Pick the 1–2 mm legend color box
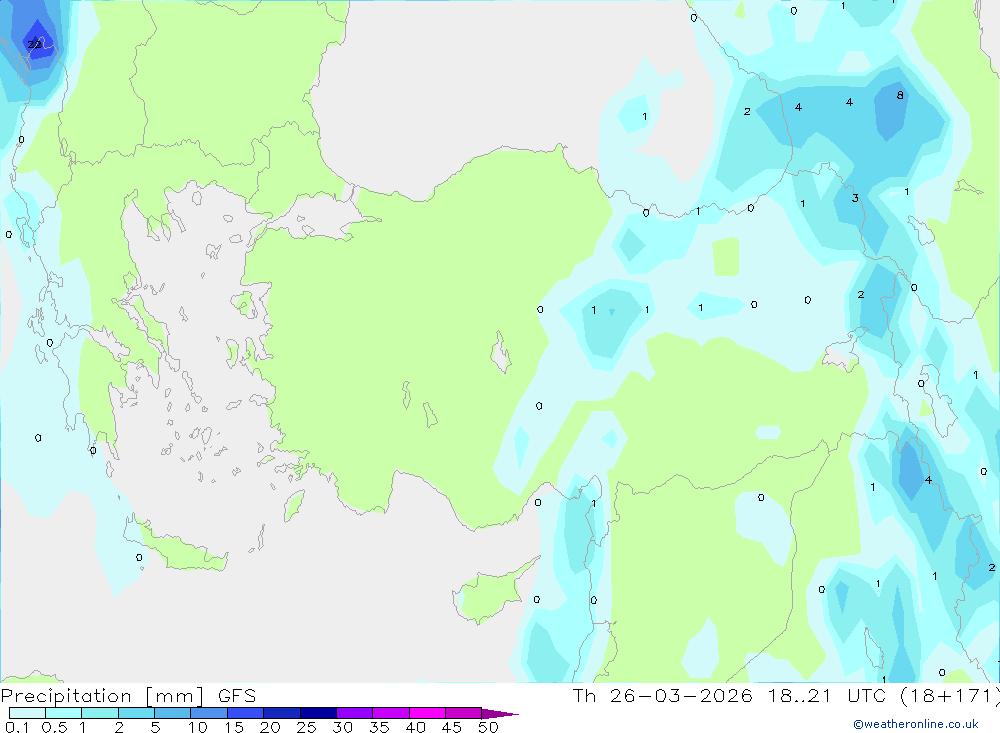1000x733 pixels. tap(100, 713)
